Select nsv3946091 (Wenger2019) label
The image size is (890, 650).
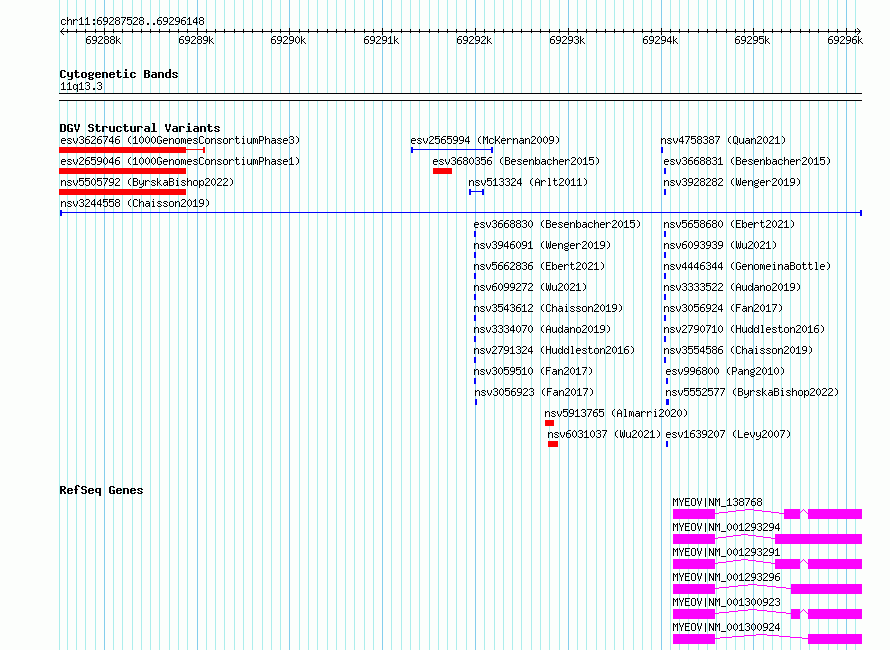pos(542,245)
